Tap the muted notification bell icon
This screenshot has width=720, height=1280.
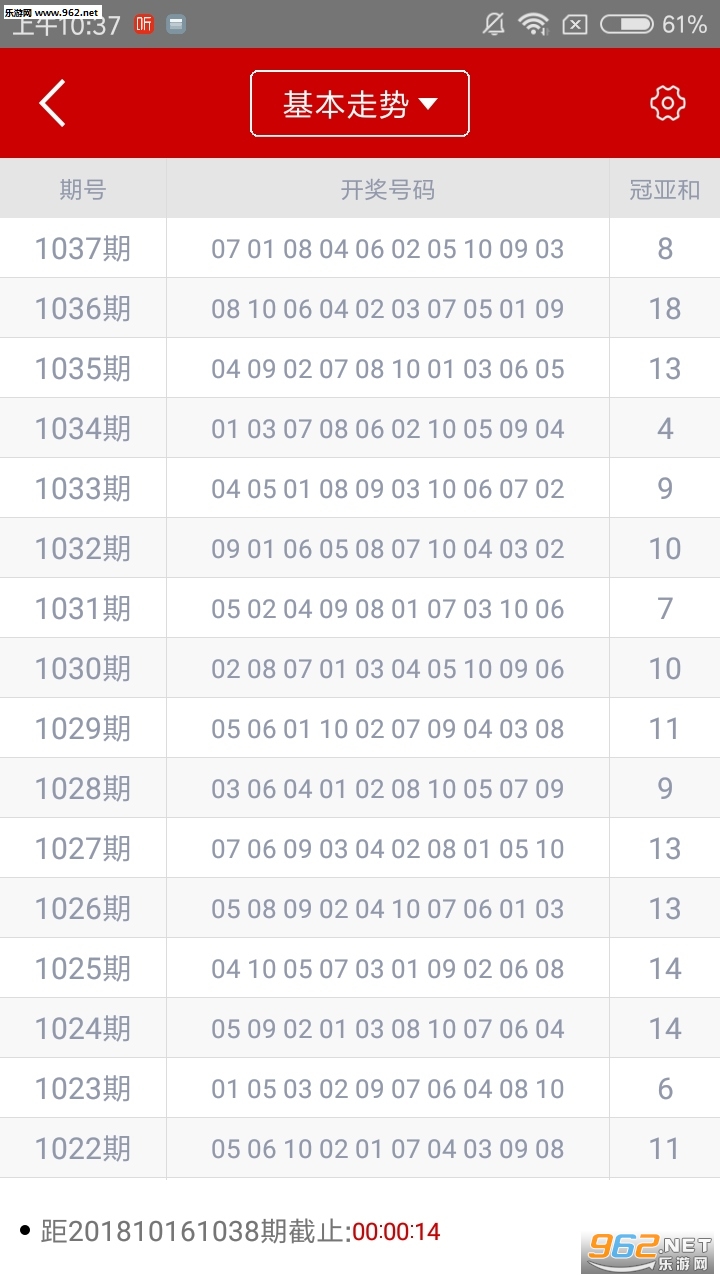point(494,24)
